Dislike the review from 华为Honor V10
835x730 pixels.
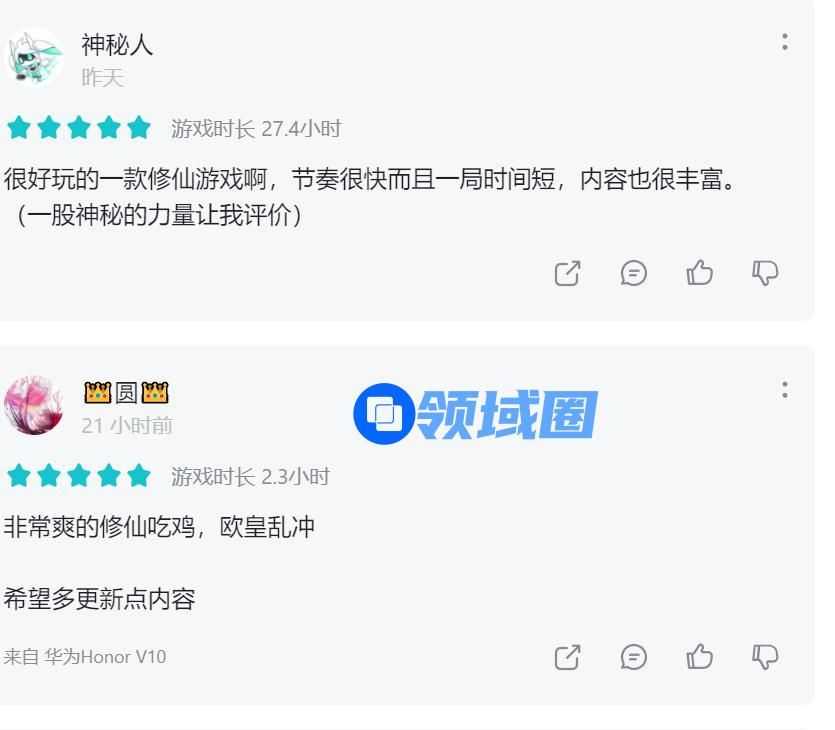(765, 657)
